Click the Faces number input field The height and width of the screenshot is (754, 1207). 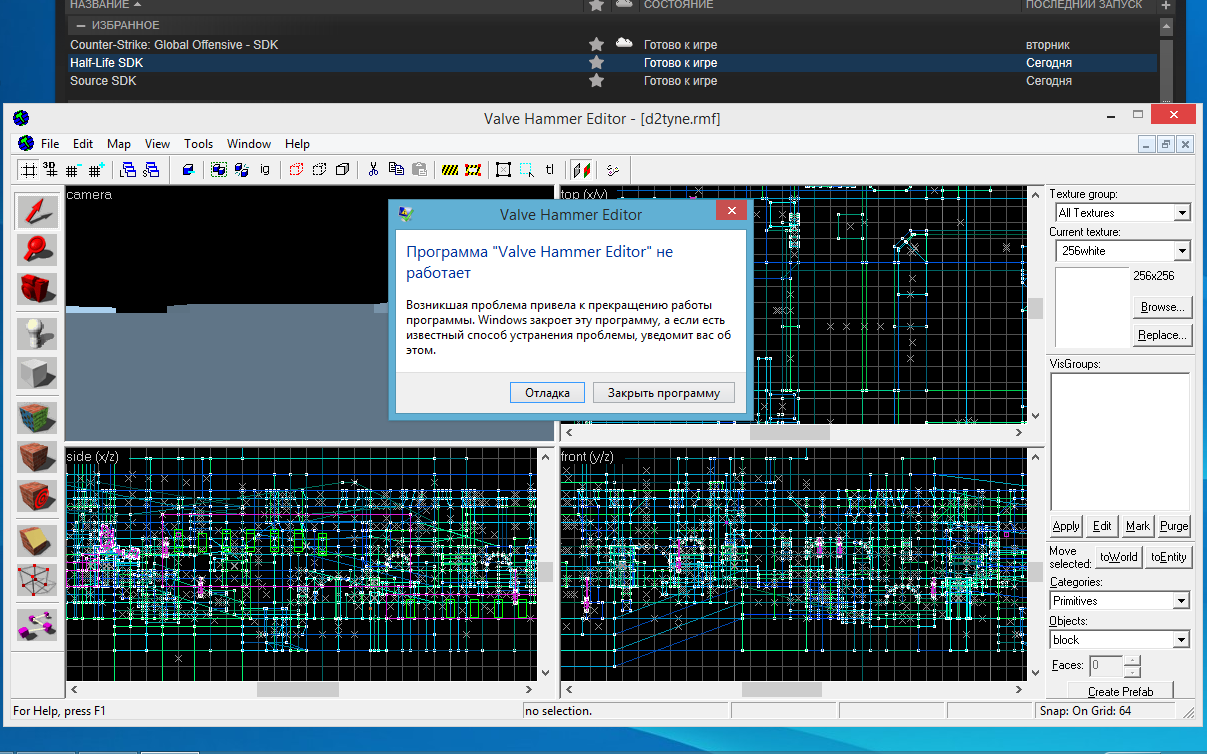click(1106, 665)
